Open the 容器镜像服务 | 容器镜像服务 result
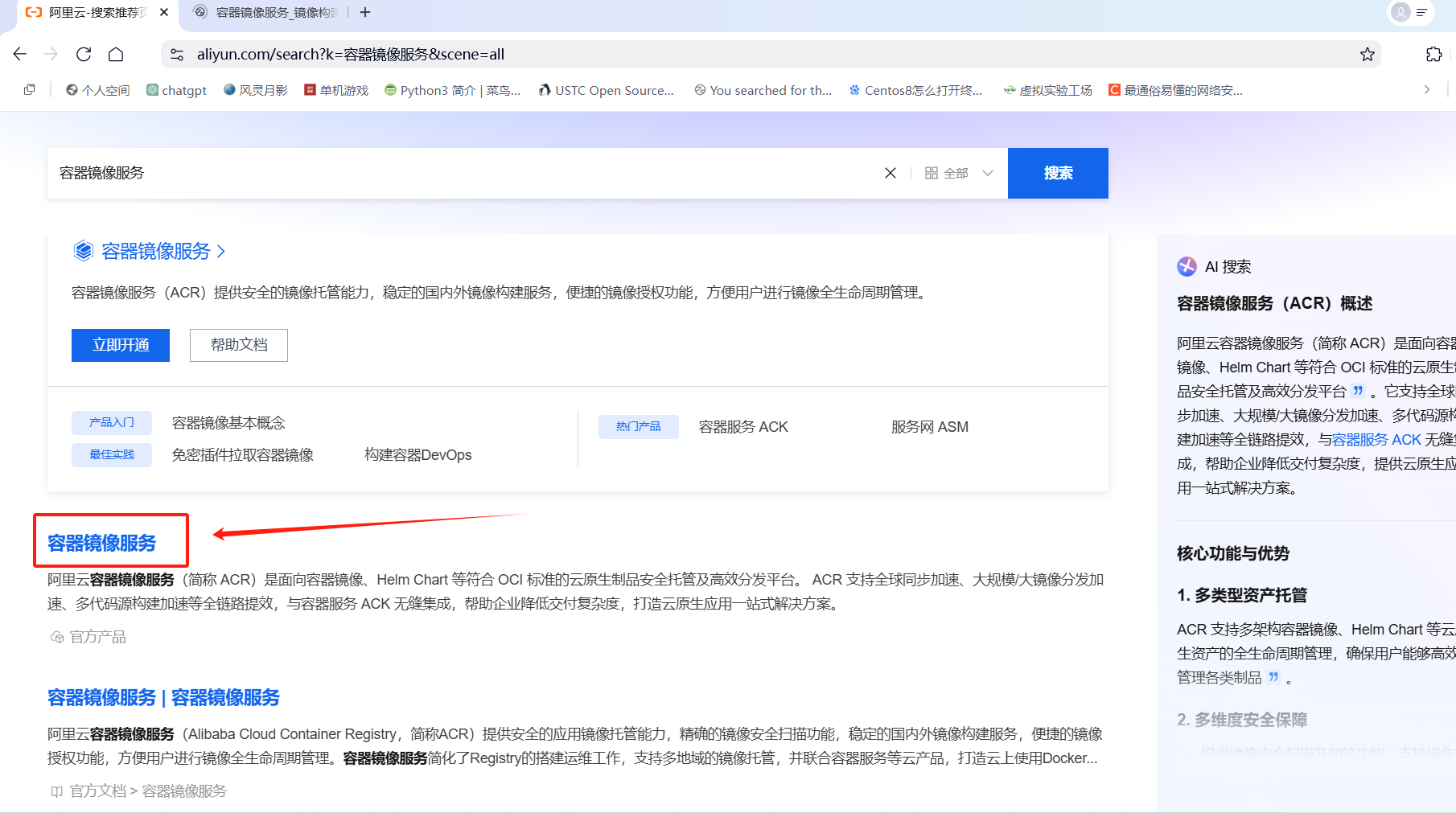1456x813 pixels. point(163,697)
